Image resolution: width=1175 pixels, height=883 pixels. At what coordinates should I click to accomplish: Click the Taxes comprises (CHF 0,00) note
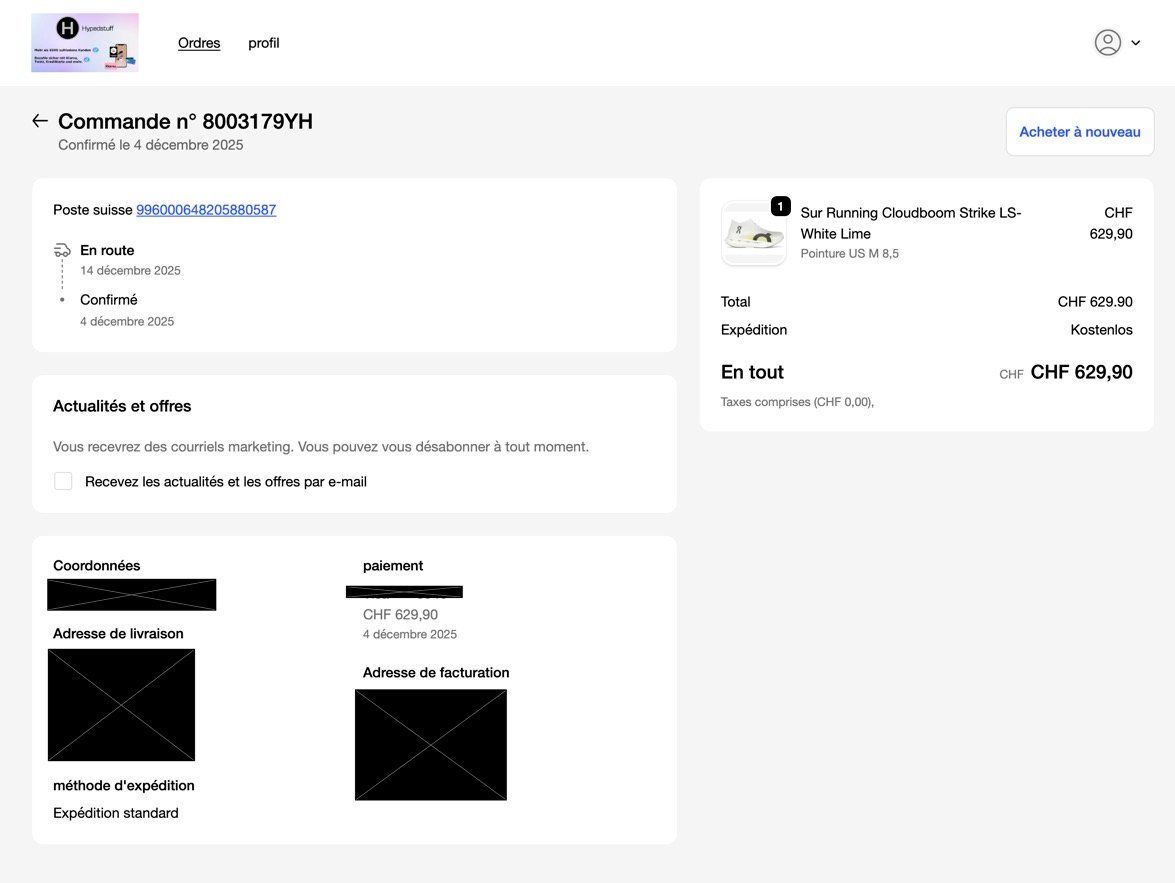pos(797,402)
